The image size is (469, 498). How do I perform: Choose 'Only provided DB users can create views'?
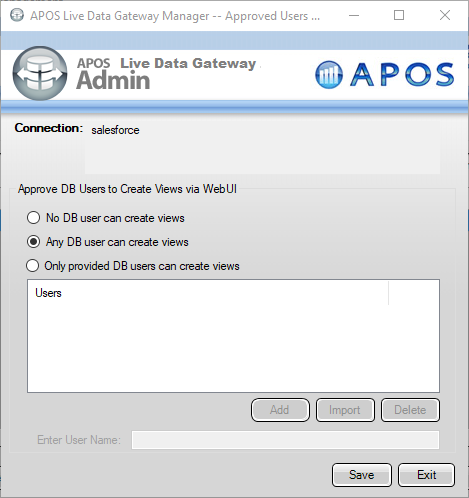pyautogui.click(x=33, y=266)
